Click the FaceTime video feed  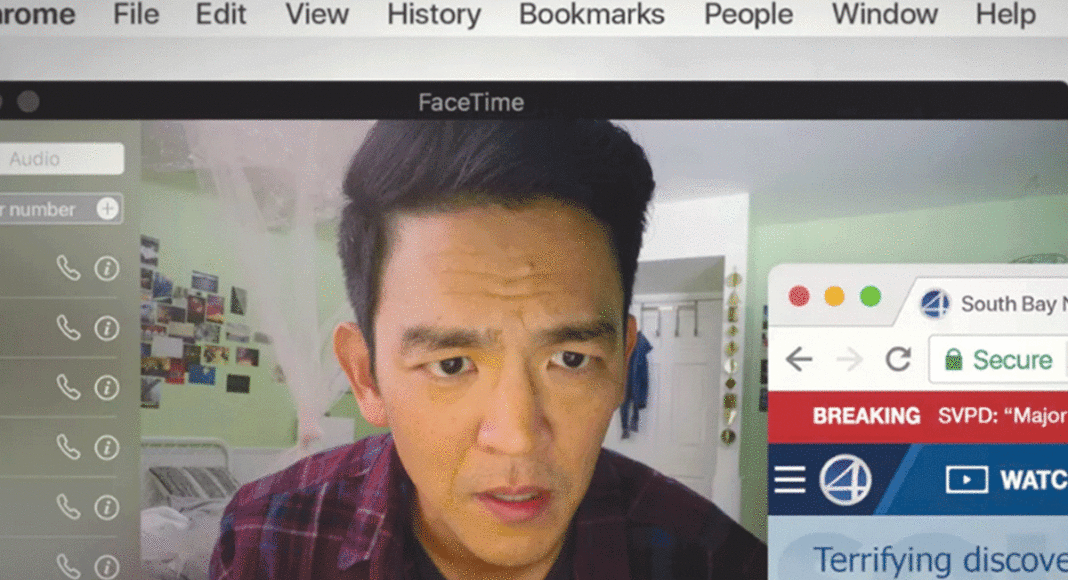(x=454, y=350)
